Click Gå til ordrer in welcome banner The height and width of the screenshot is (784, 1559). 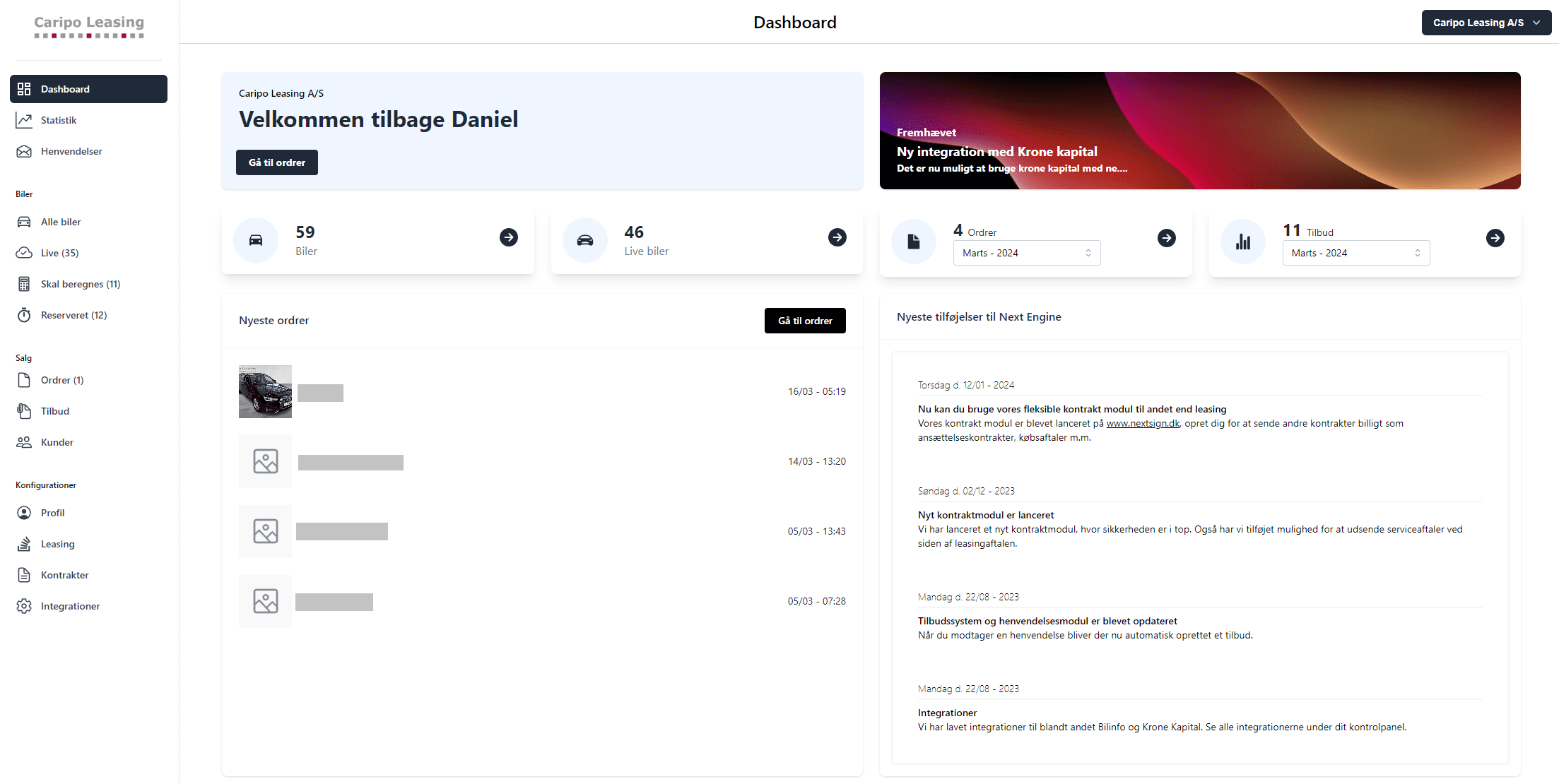pyautogui.click(x=276, y=162)
